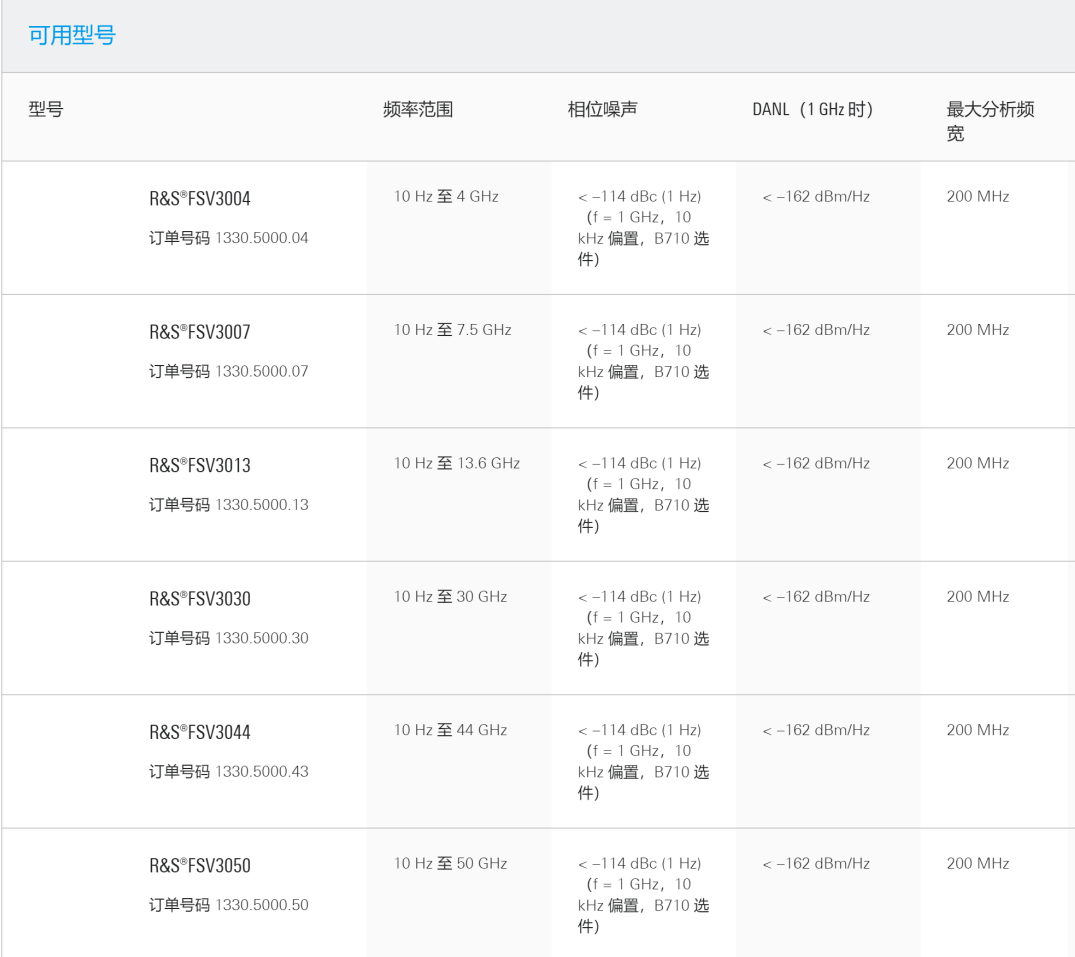Select order number 1330.5000.50
Screen dimensions: 1075x957
[262, 905]
